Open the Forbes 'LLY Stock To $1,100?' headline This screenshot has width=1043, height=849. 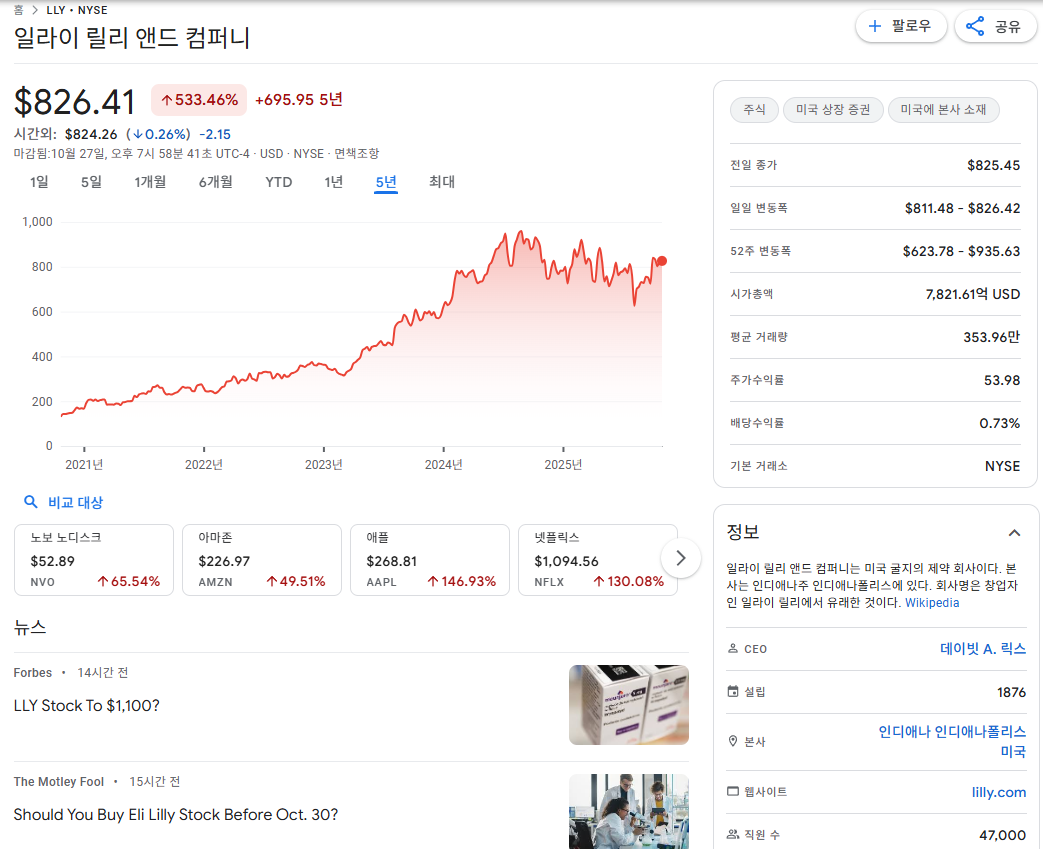point(86,705)
